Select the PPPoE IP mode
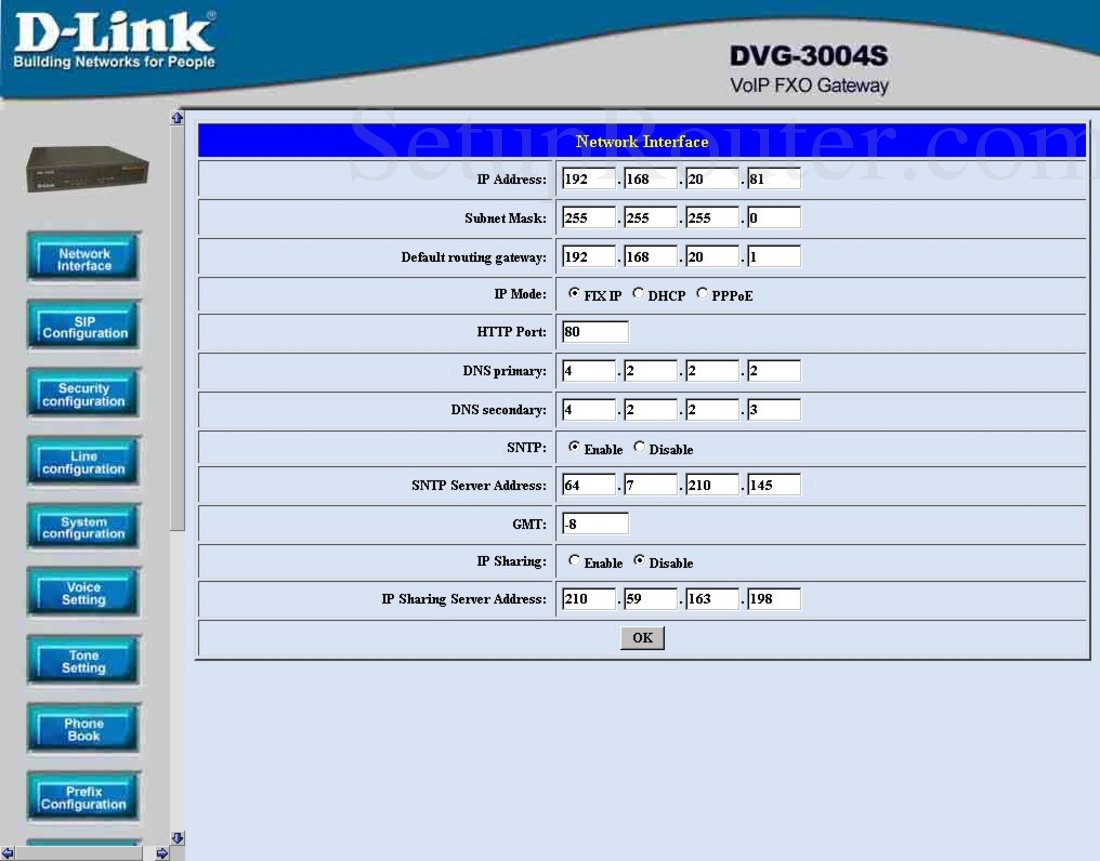The image size is (1100, 861). [x=701, y=294]
